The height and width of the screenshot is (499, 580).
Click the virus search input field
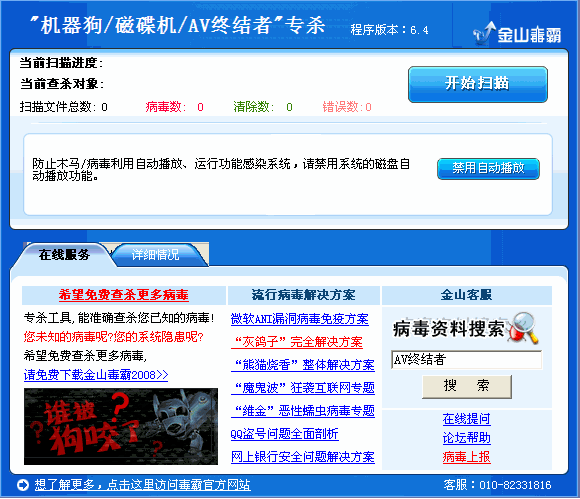tap(466, 360)
